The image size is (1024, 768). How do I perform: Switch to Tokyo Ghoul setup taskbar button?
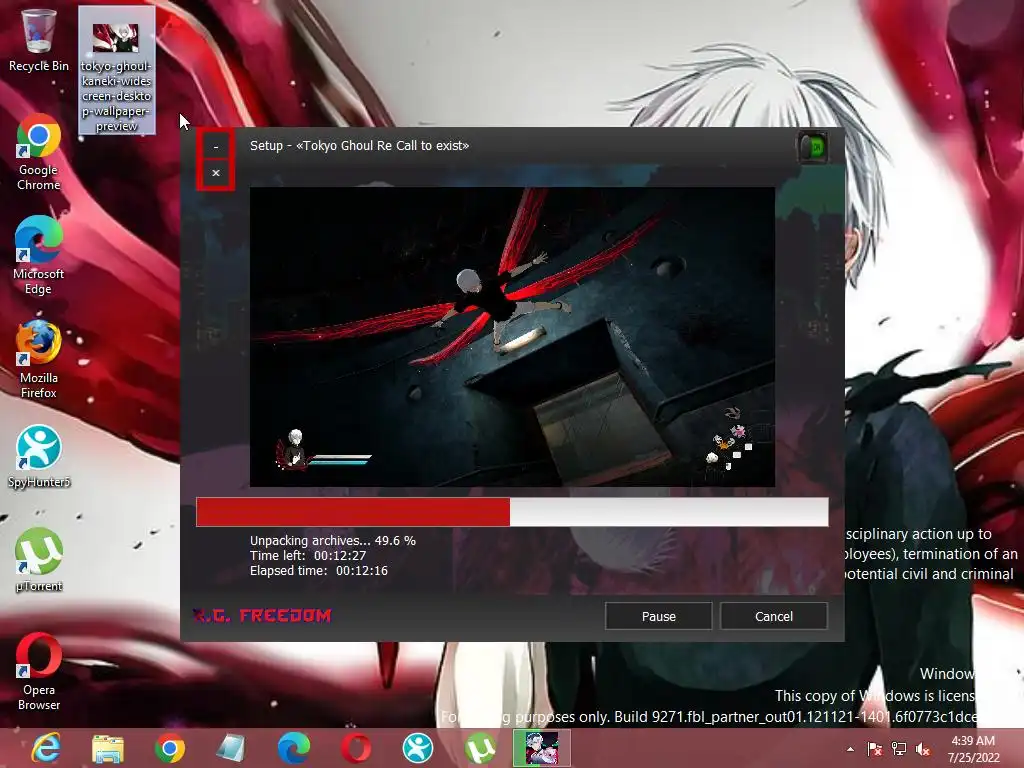point(541,748)
